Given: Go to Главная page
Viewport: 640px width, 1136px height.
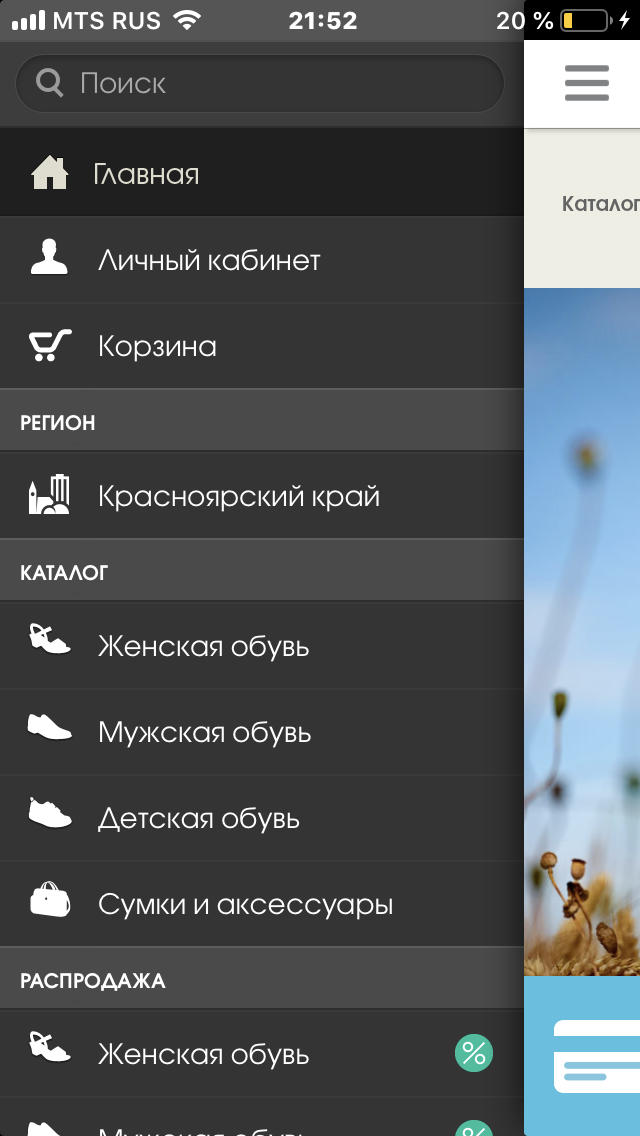Looking at the screenshot, I should [x=146, y=174].
